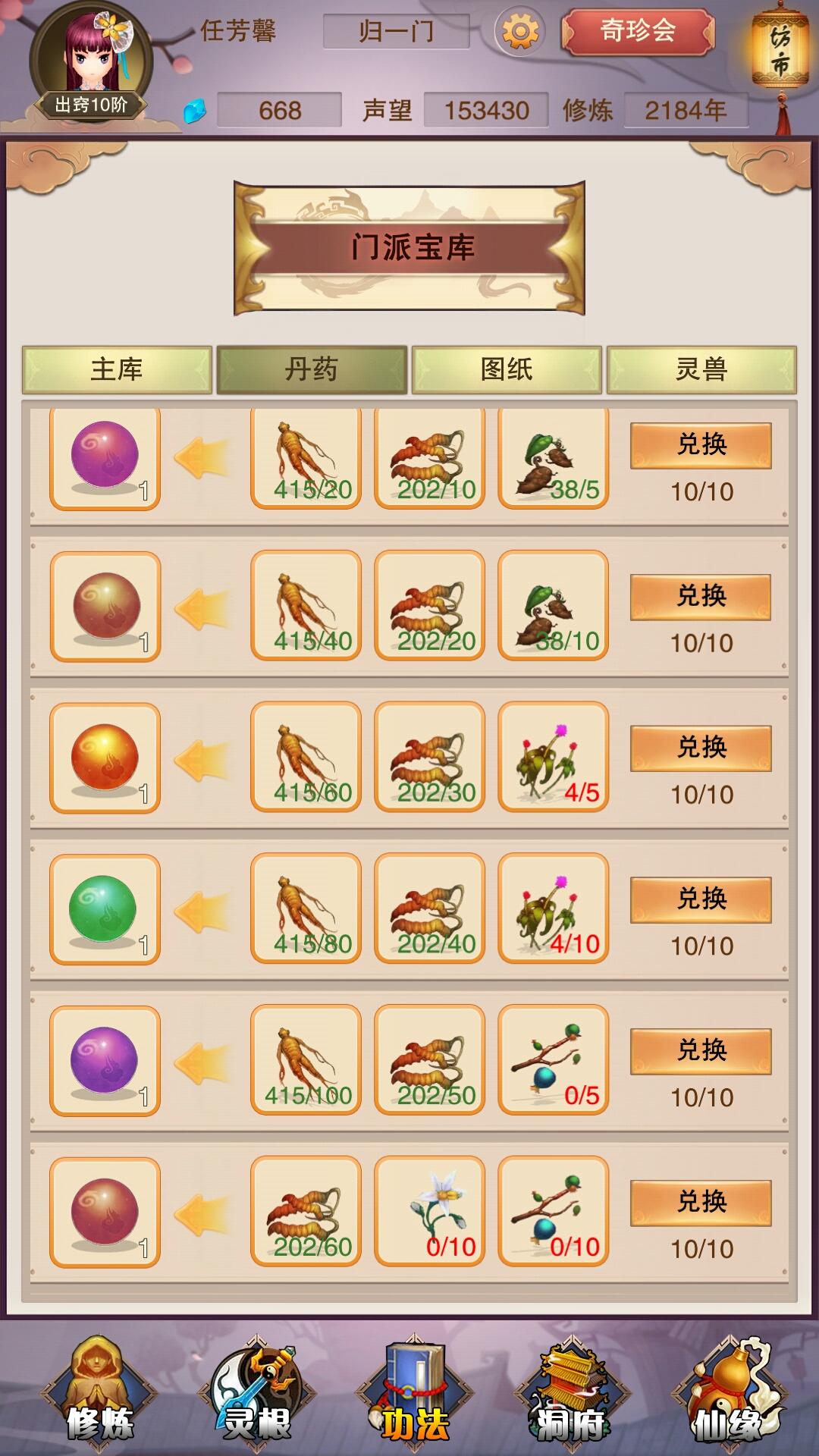The width and height of the screenshot is (819, 1456).
Task: Switch to 主库 tab
Action: pyautogui.click(x=117, y=369)
